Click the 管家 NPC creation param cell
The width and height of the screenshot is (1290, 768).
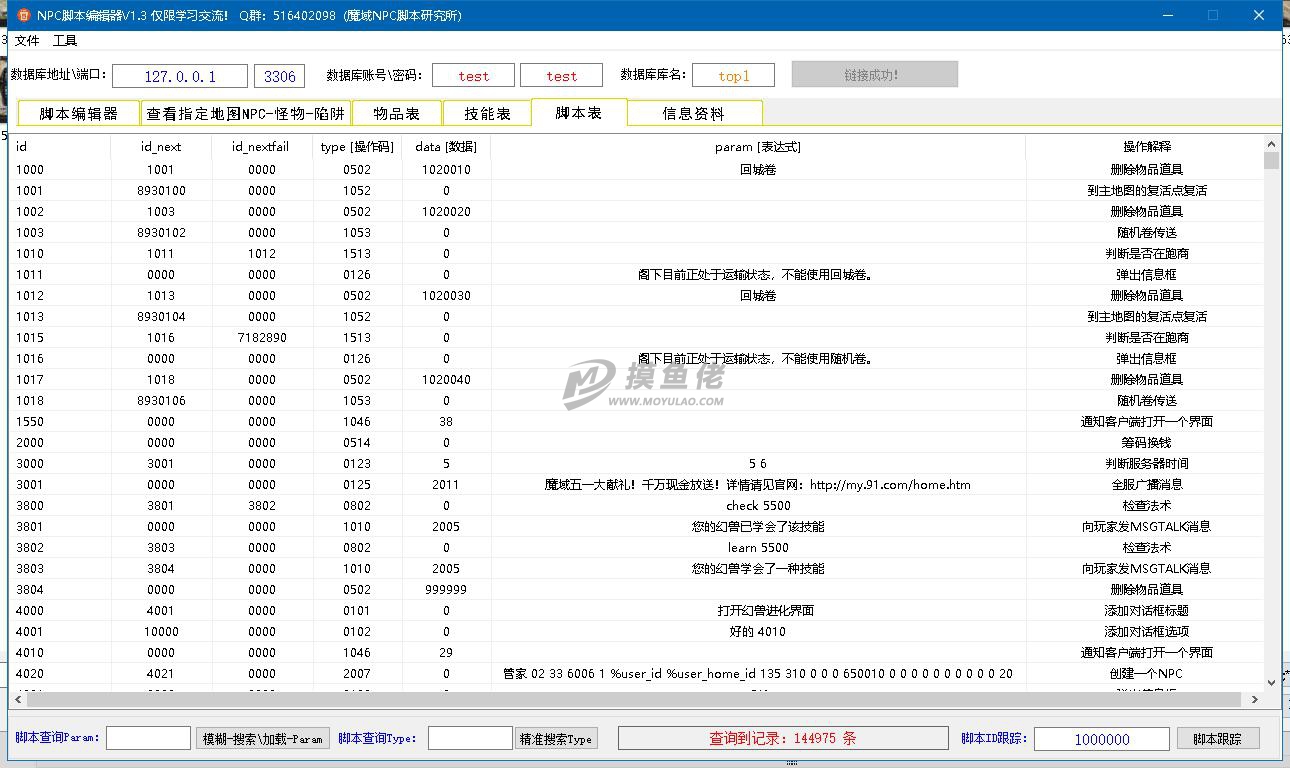[758, 674]
